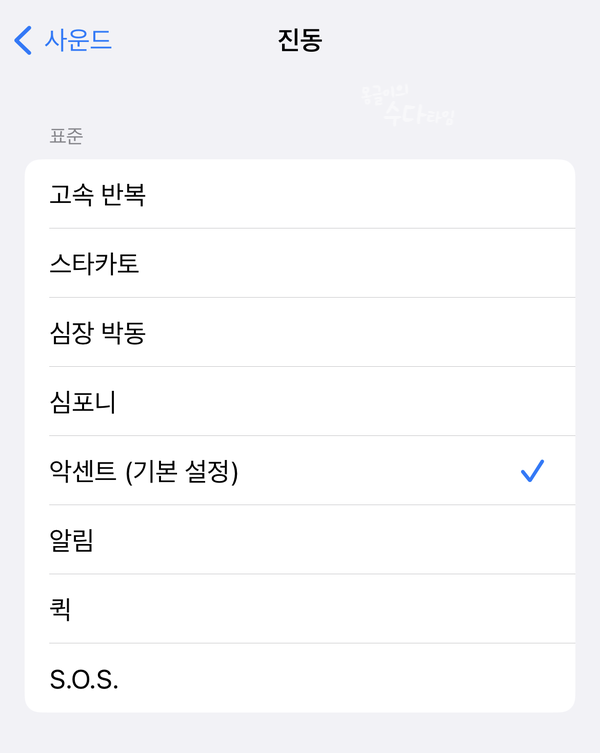Viewport: 600px width, 753px height.
Task: Tap the blue back chevron icon
Action: 23,40
